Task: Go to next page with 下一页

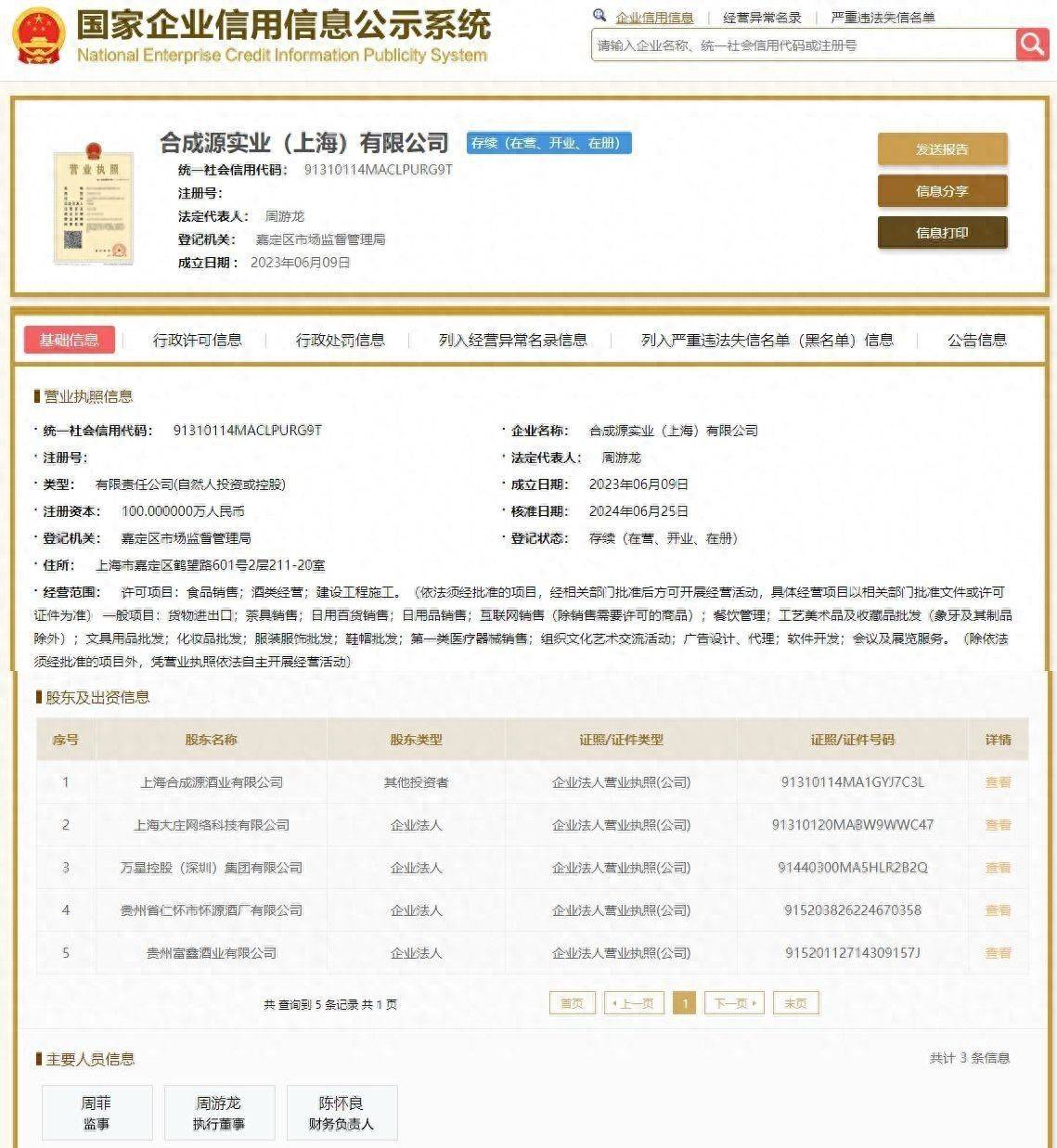Action: point(734,1003)
